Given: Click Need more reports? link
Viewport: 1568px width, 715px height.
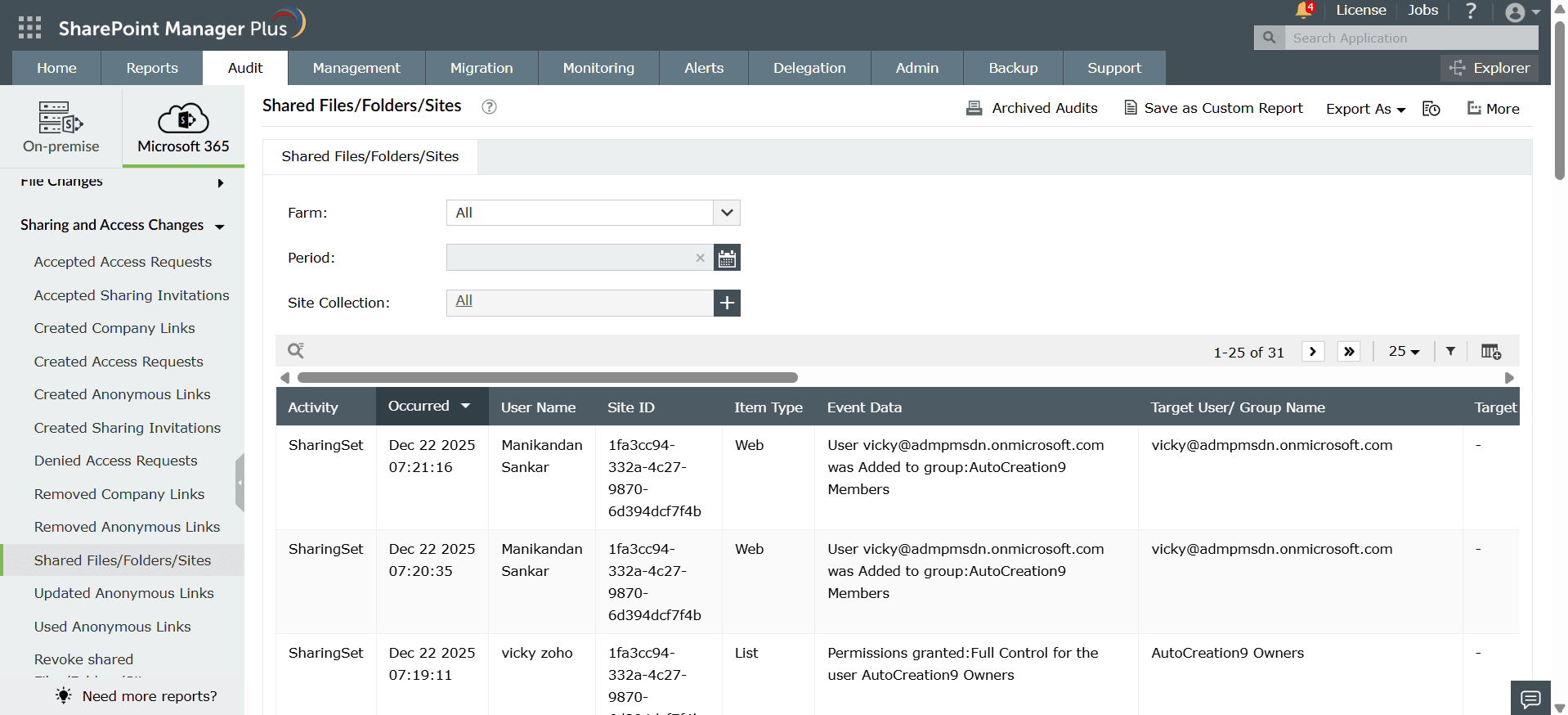Looking at the screenshot, I should 137,696.
